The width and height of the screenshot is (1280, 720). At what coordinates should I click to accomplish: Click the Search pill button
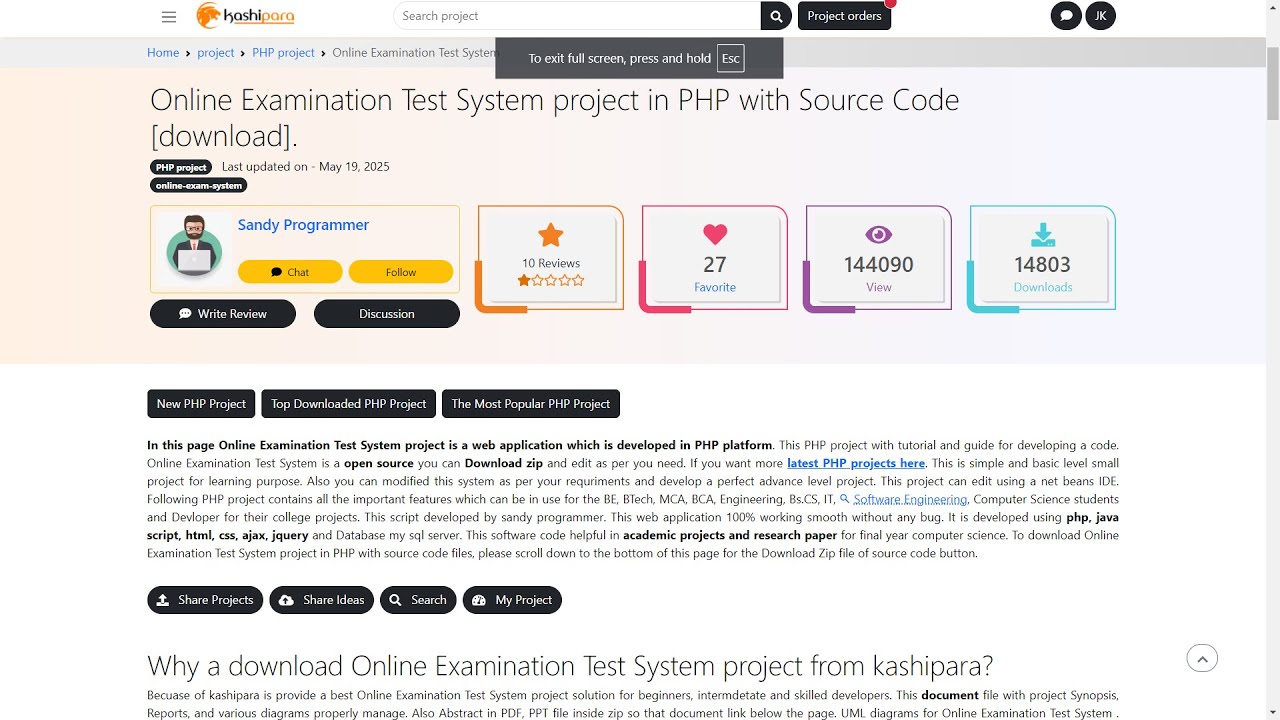tap(418, 600)
